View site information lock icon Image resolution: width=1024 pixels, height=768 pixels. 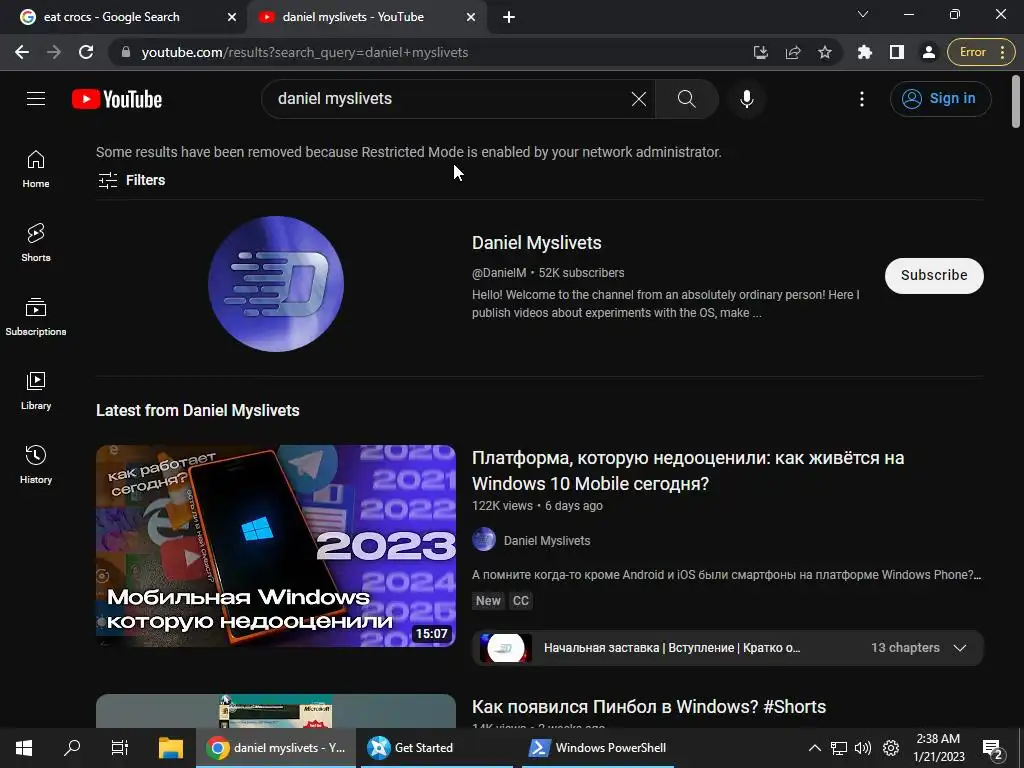(x=126, y=52)
